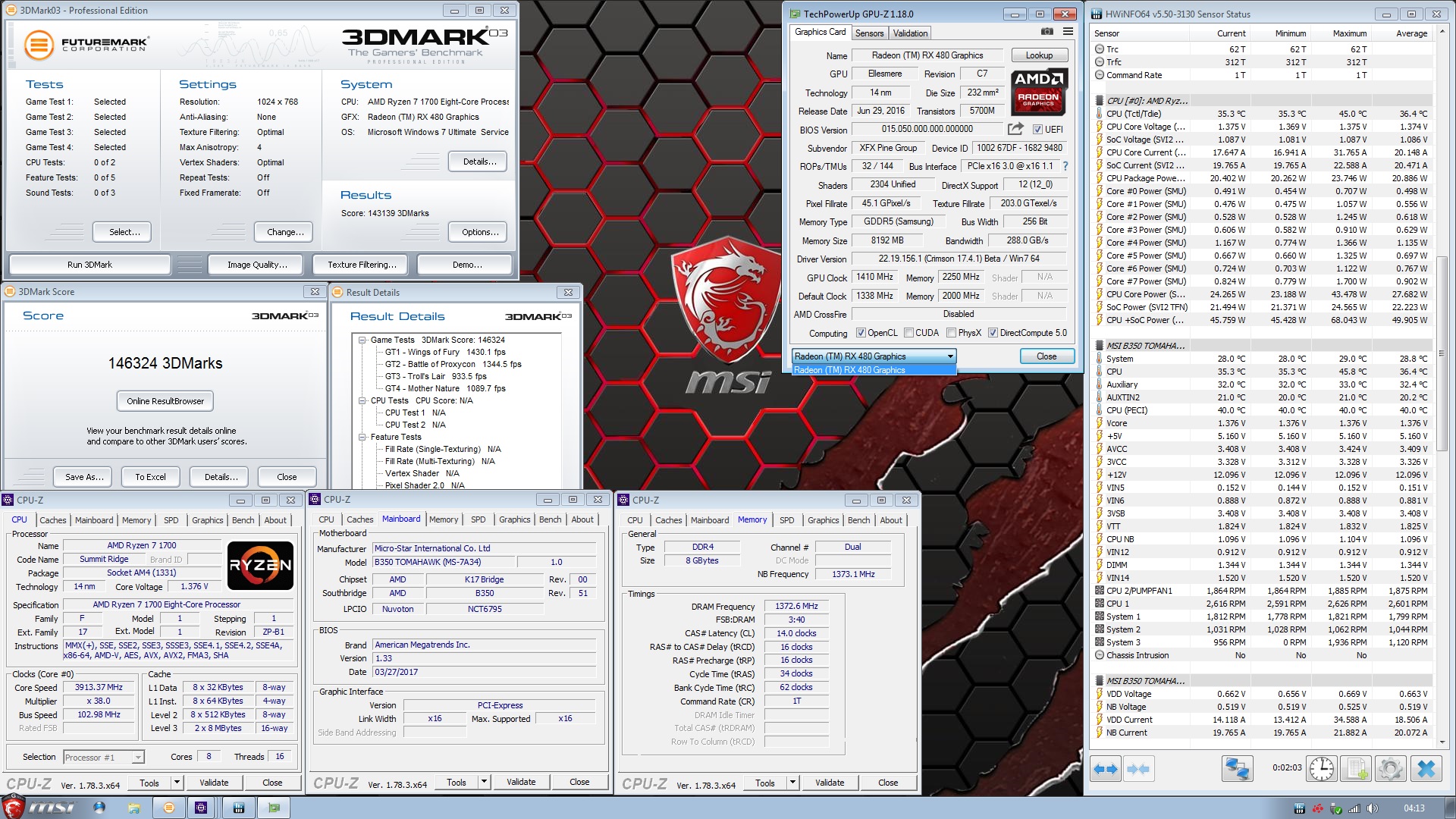Click the taskbar clock showing 04:13
1456x819 pixels.
pos(1414,808)
